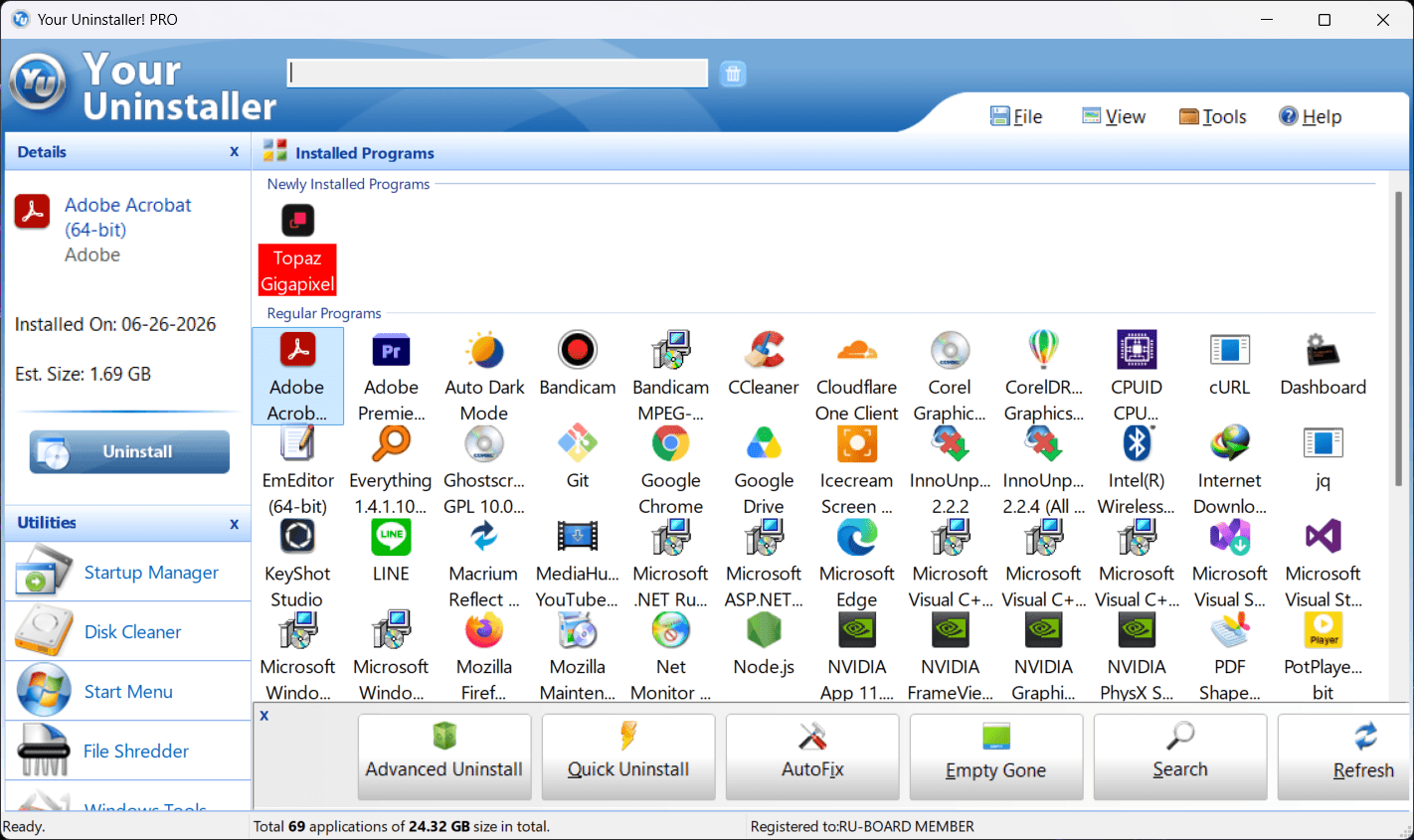Open the Start Menu utility
The image size is (1414, 840).
pos(128,691)
